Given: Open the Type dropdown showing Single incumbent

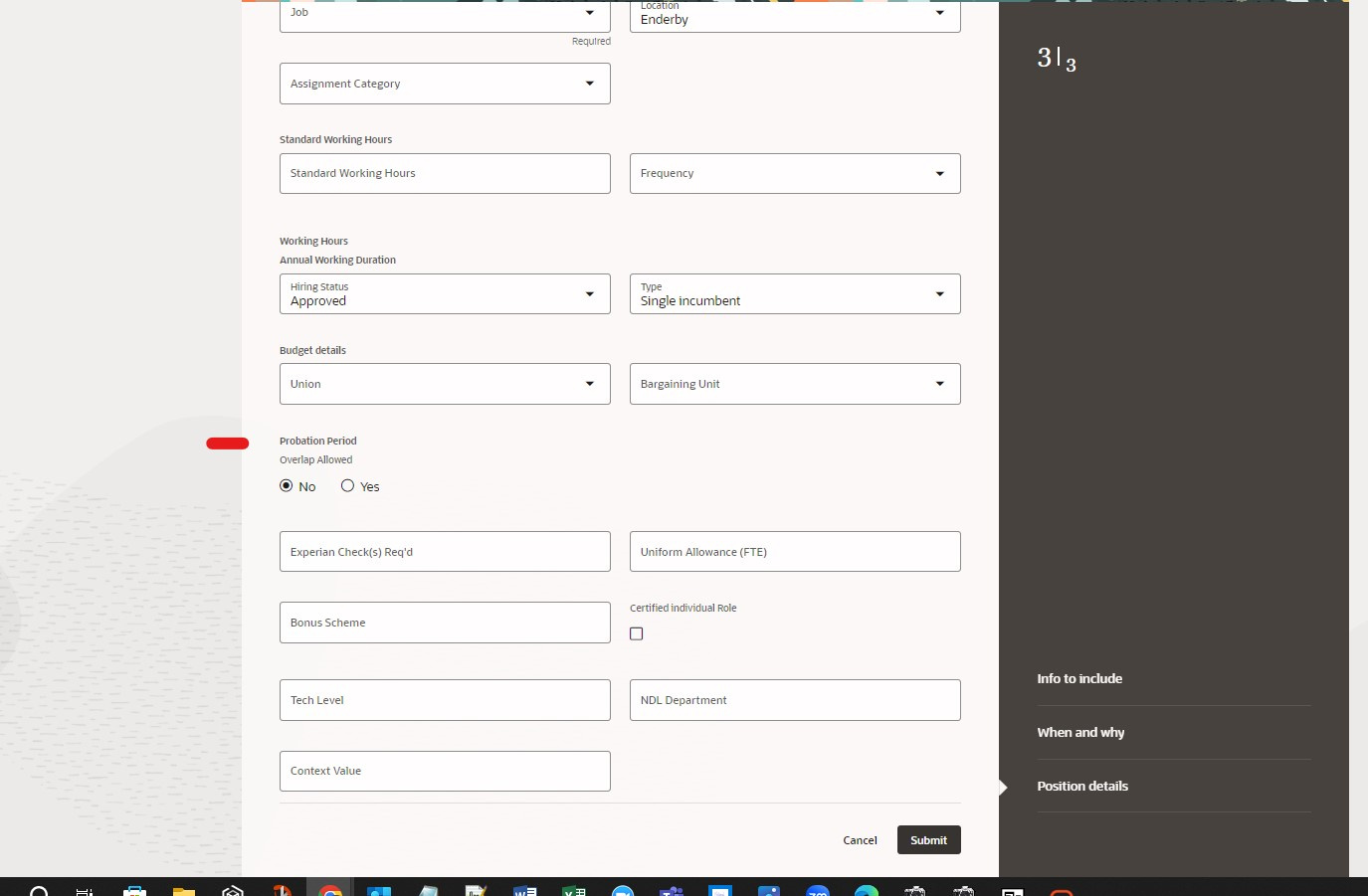Looking at the screenshot, I should pyautogui.click(x=795, y=294).
